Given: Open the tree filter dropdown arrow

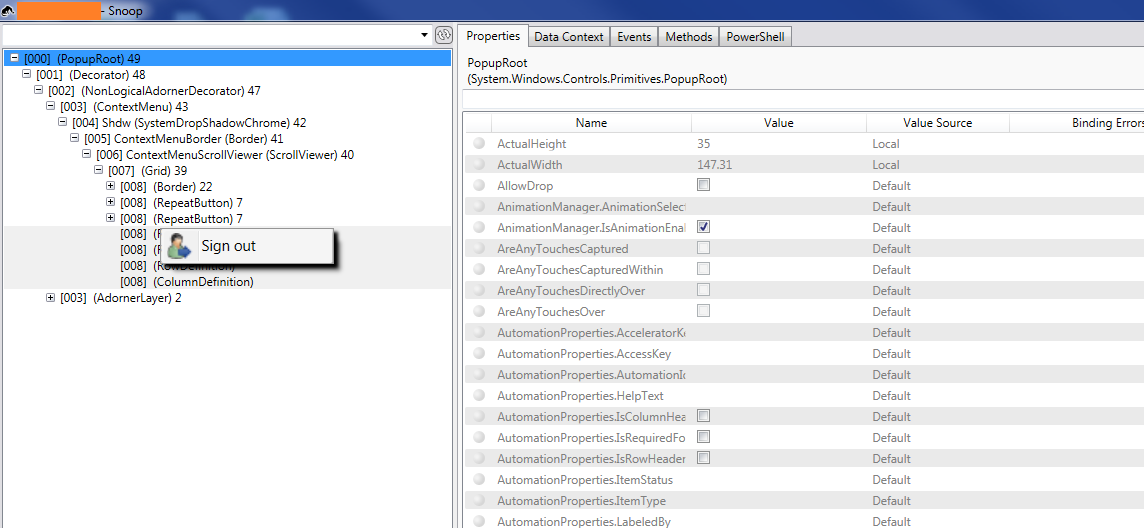Looking at the screenshot, I should tap(425, 36).
